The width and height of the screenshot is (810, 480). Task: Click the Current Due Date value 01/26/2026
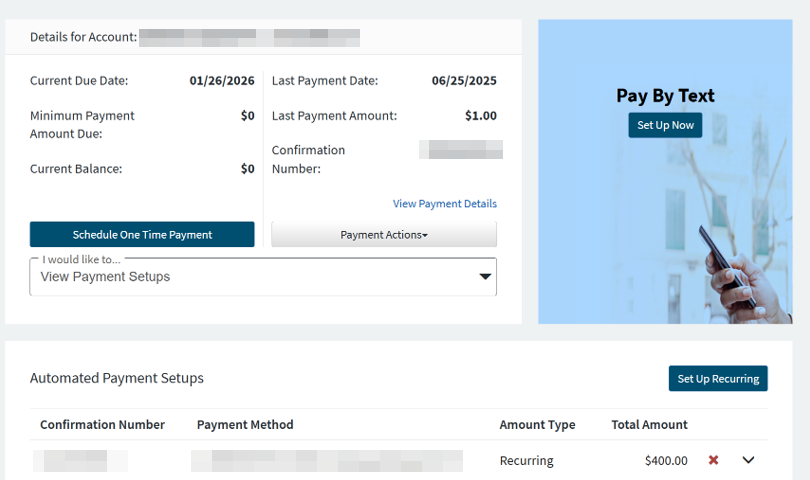tap(222, 81)
